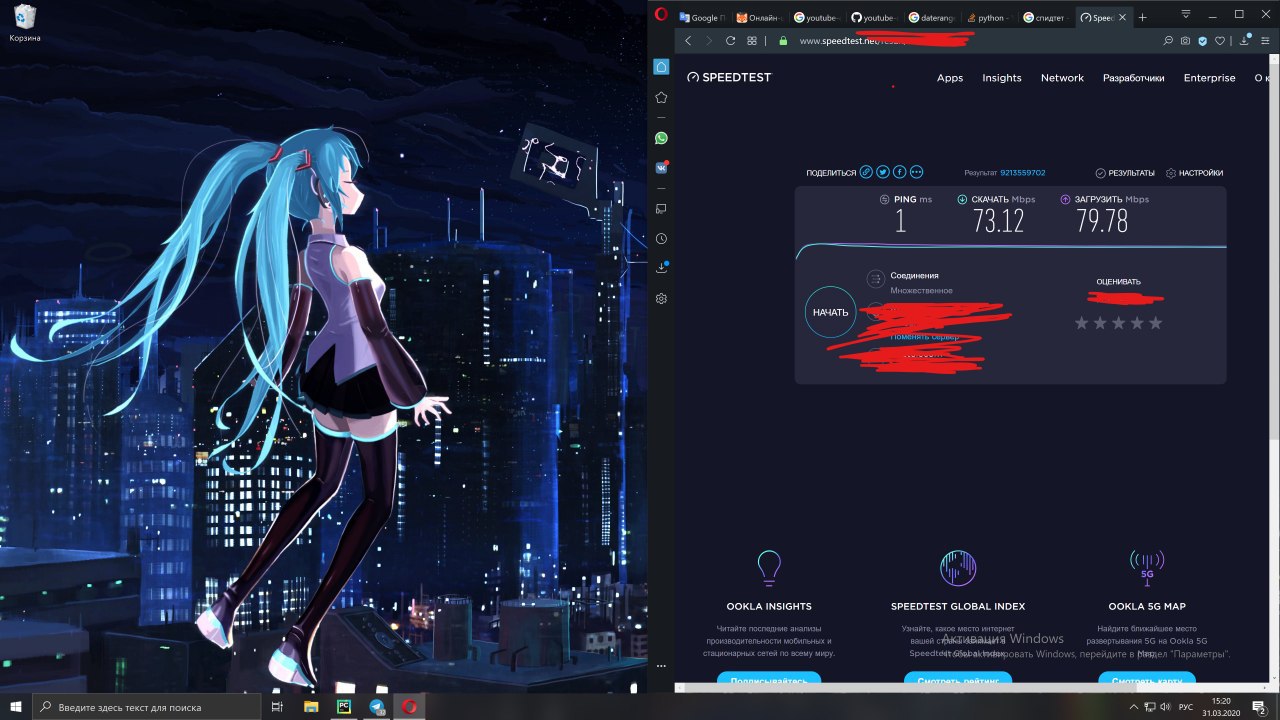Image resolution: width=1280 pixels, height=720 pixels.
Task: Open sidebar home start page
Action: 661,67
